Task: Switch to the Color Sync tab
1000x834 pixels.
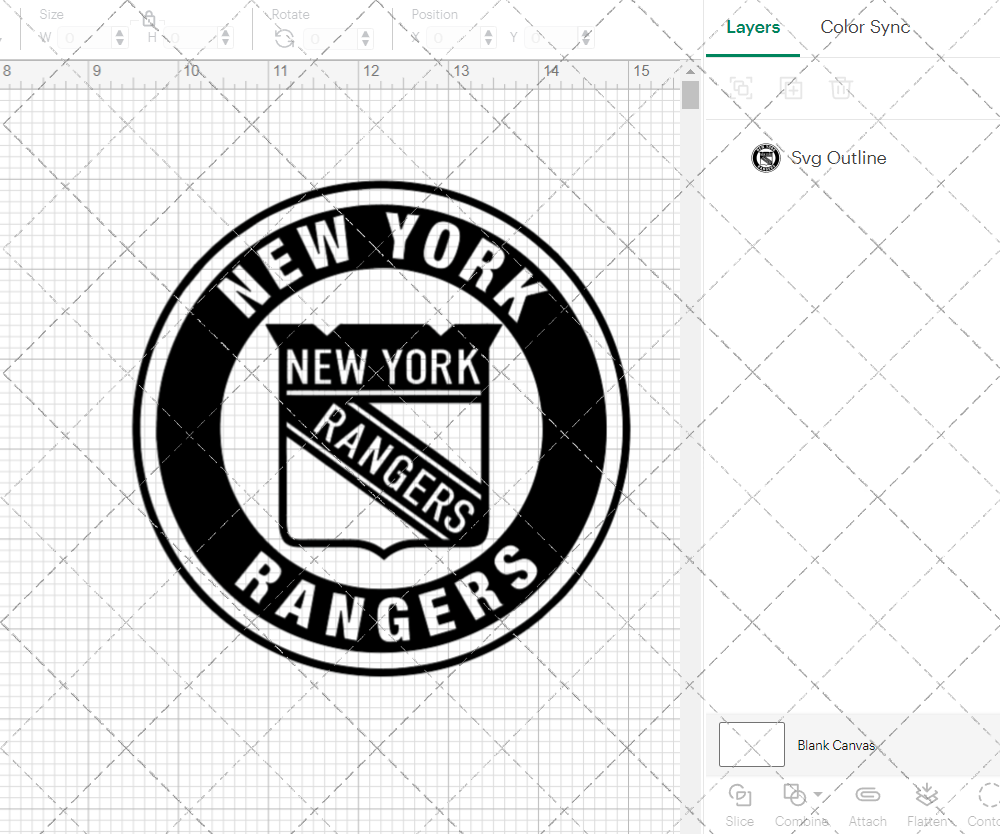Action: point(865,27)
